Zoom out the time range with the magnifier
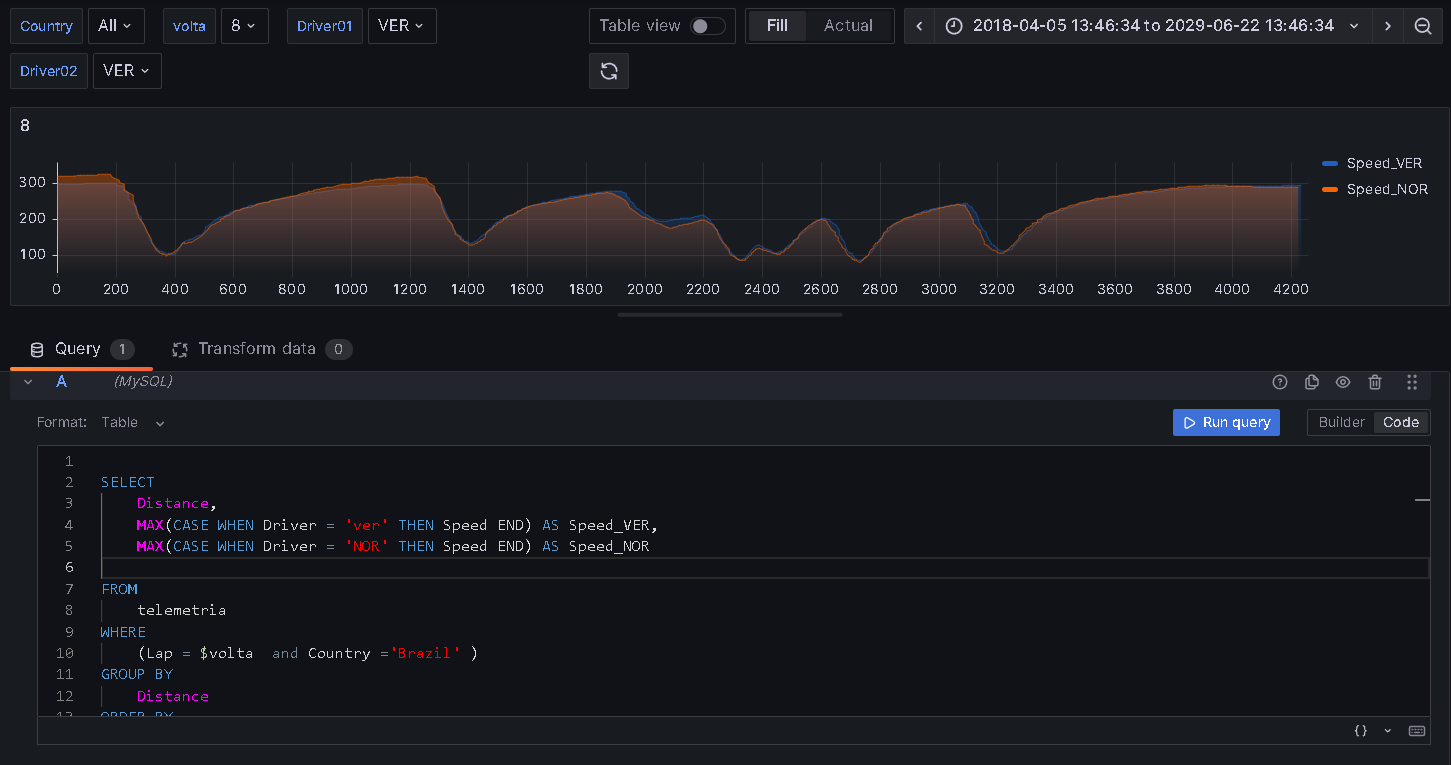Viewport: 1451px width, 765px height. pos(1422,25)
